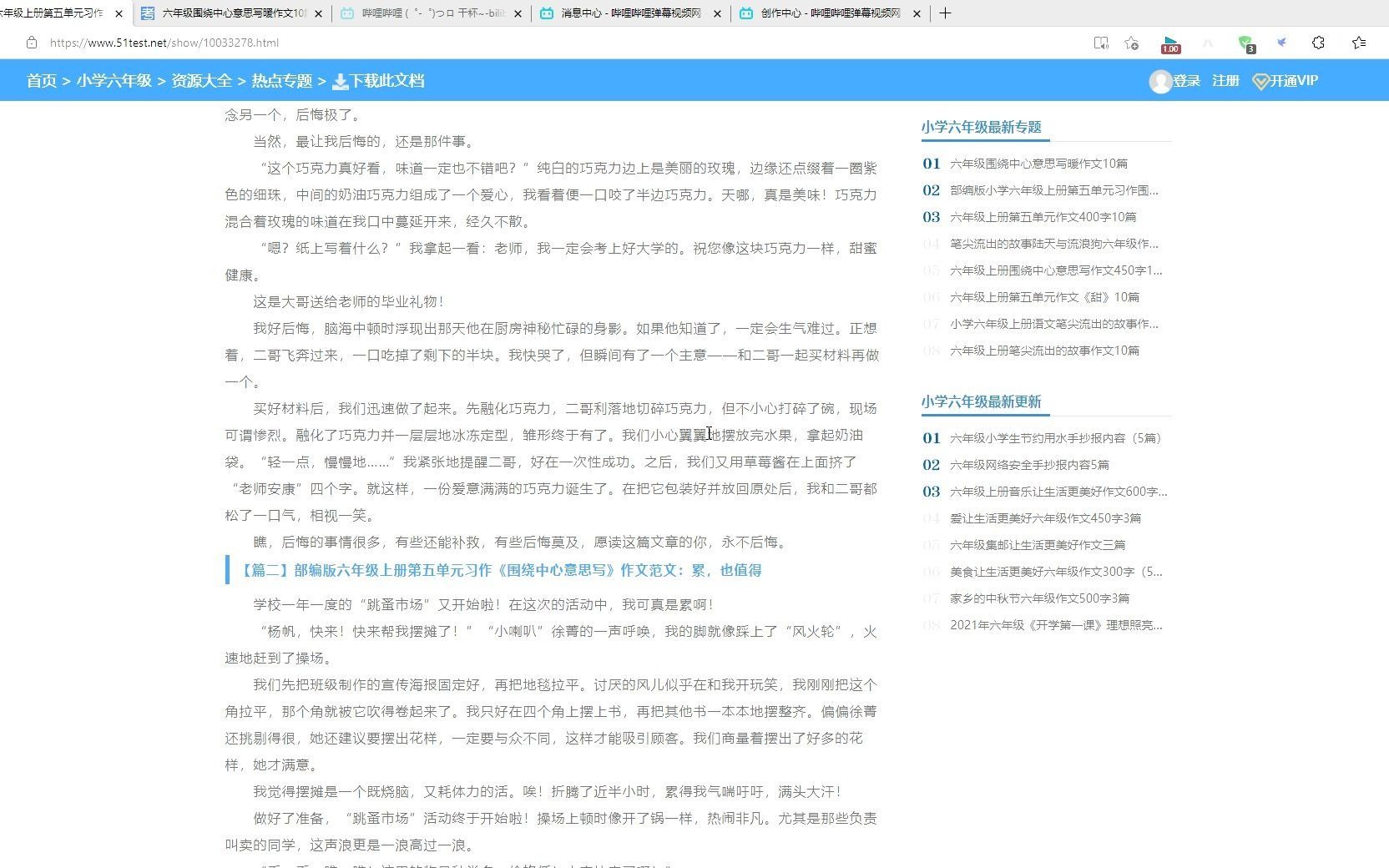Open 六年级上册第五单元作文400字10篇 link
Image resolution: width=1389 pixels, height=868 pixels.
click(1043, 217)
